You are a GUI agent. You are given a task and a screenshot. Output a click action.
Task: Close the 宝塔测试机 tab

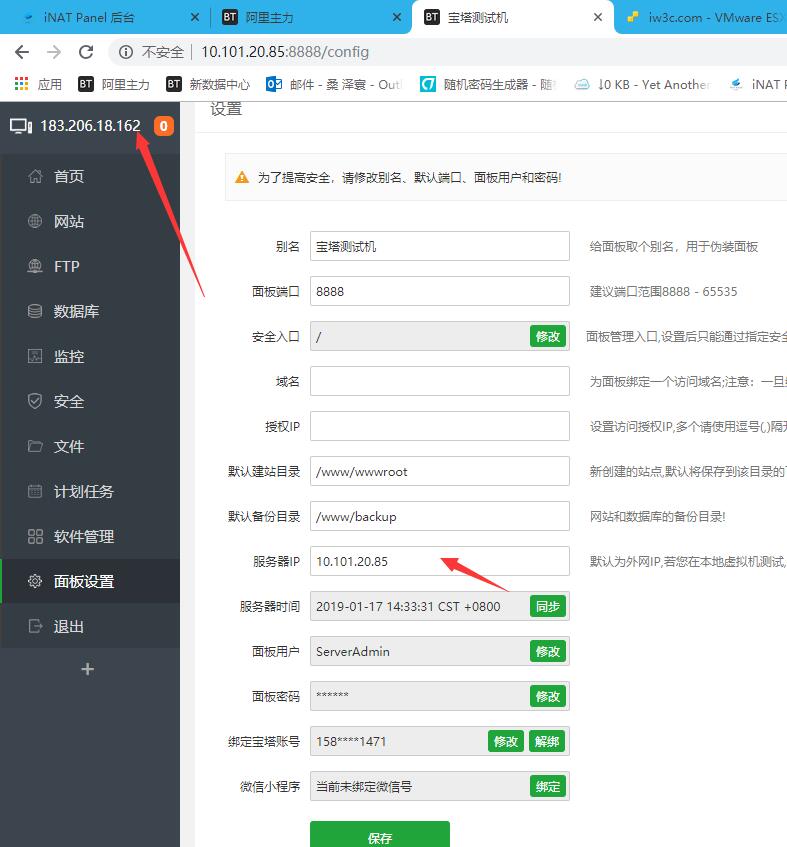[x=598, y=17]
